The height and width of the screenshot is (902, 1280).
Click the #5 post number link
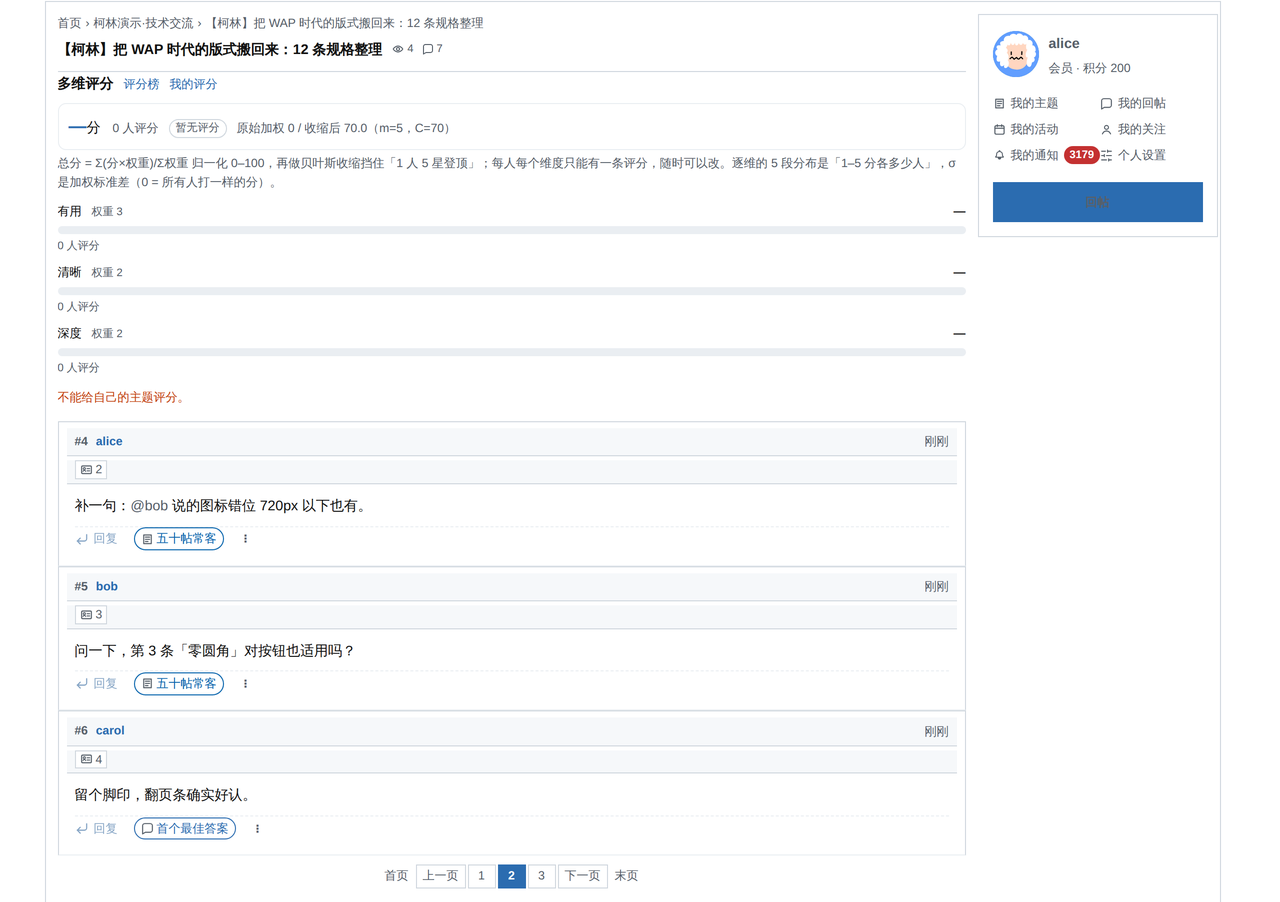81,586
